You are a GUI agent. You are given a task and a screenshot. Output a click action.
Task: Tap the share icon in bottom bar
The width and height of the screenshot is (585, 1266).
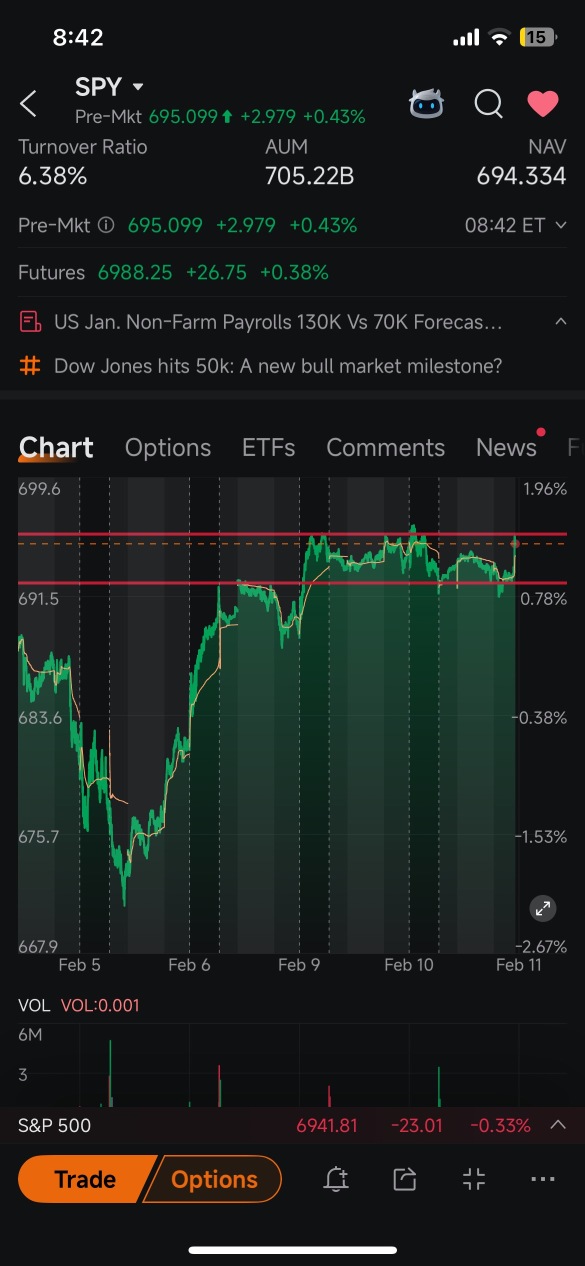pos(404,1180)
